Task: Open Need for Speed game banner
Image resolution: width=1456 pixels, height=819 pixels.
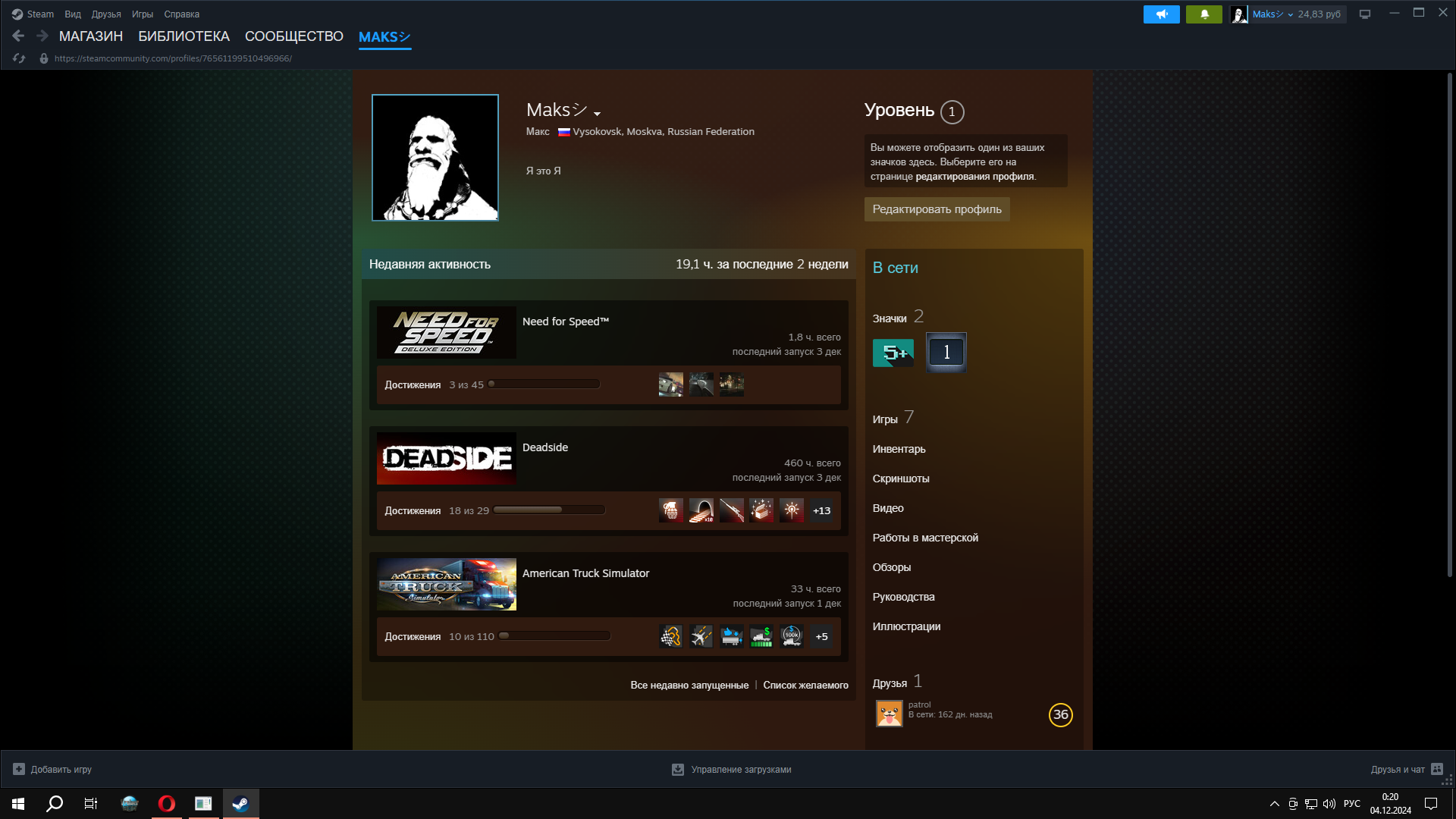Action: [x=447, y=332]
